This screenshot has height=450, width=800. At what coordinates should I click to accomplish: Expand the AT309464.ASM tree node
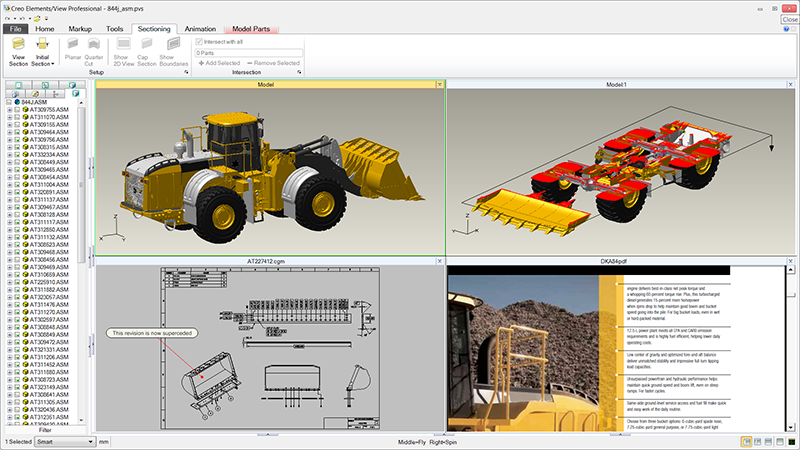(x=9, y=132)
